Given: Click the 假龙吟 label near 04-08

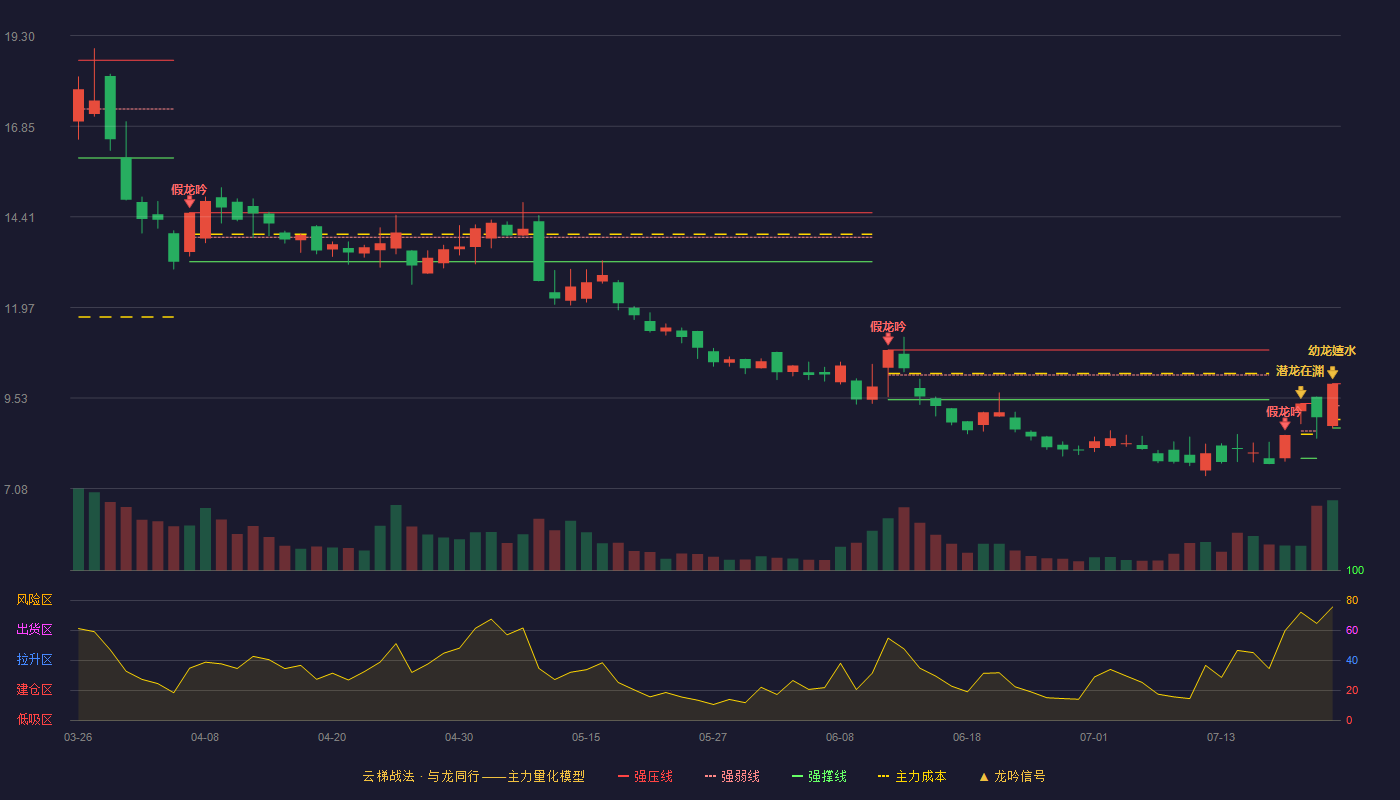Looking at the screenshot, I should 189,190.
